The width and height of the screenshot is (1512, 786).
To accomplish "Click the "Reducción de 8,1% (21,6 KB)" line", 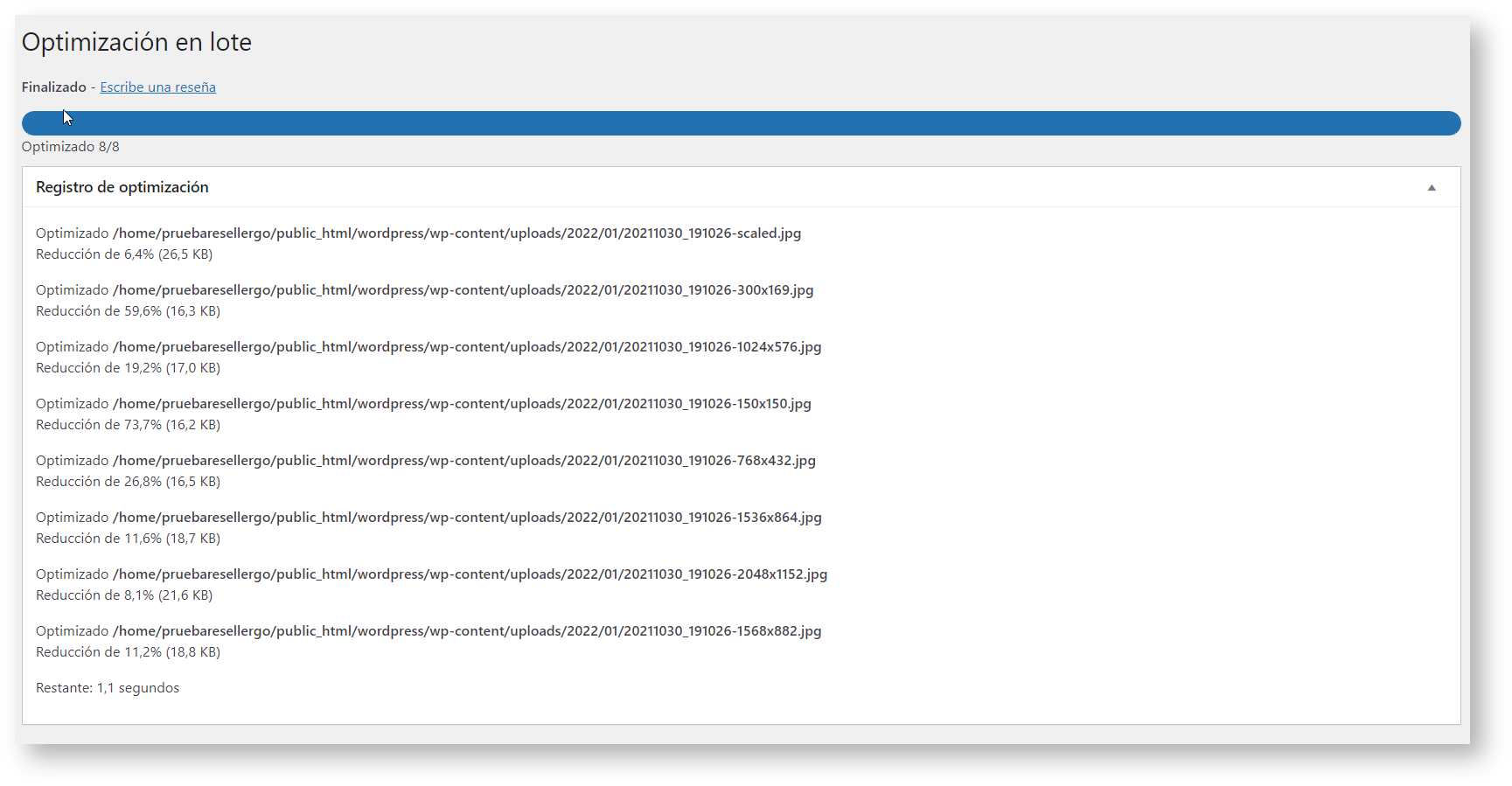I will [124, 595].
